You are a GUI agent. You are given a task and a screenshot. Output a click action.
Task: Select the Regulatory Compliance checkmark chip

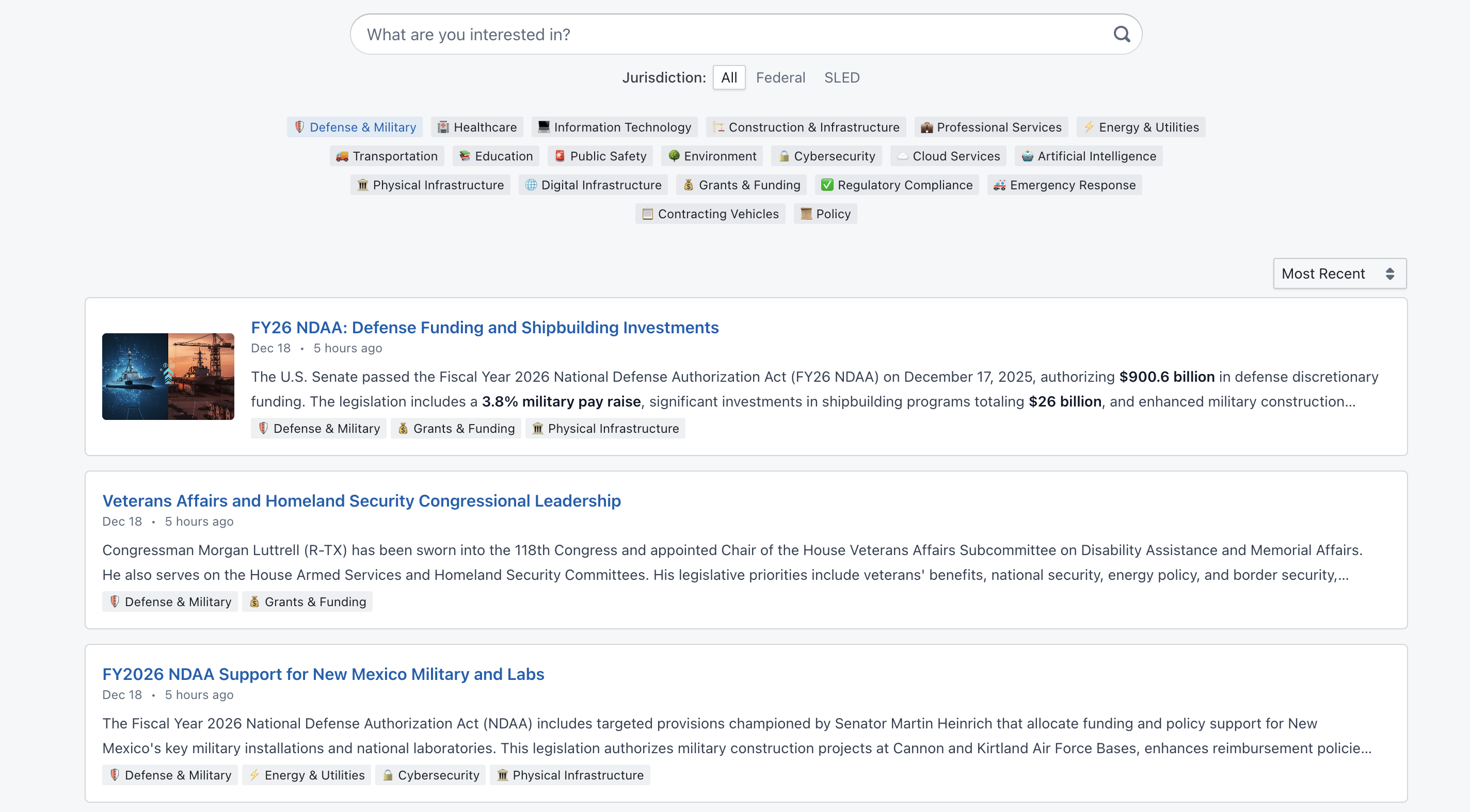pos(896,185)
